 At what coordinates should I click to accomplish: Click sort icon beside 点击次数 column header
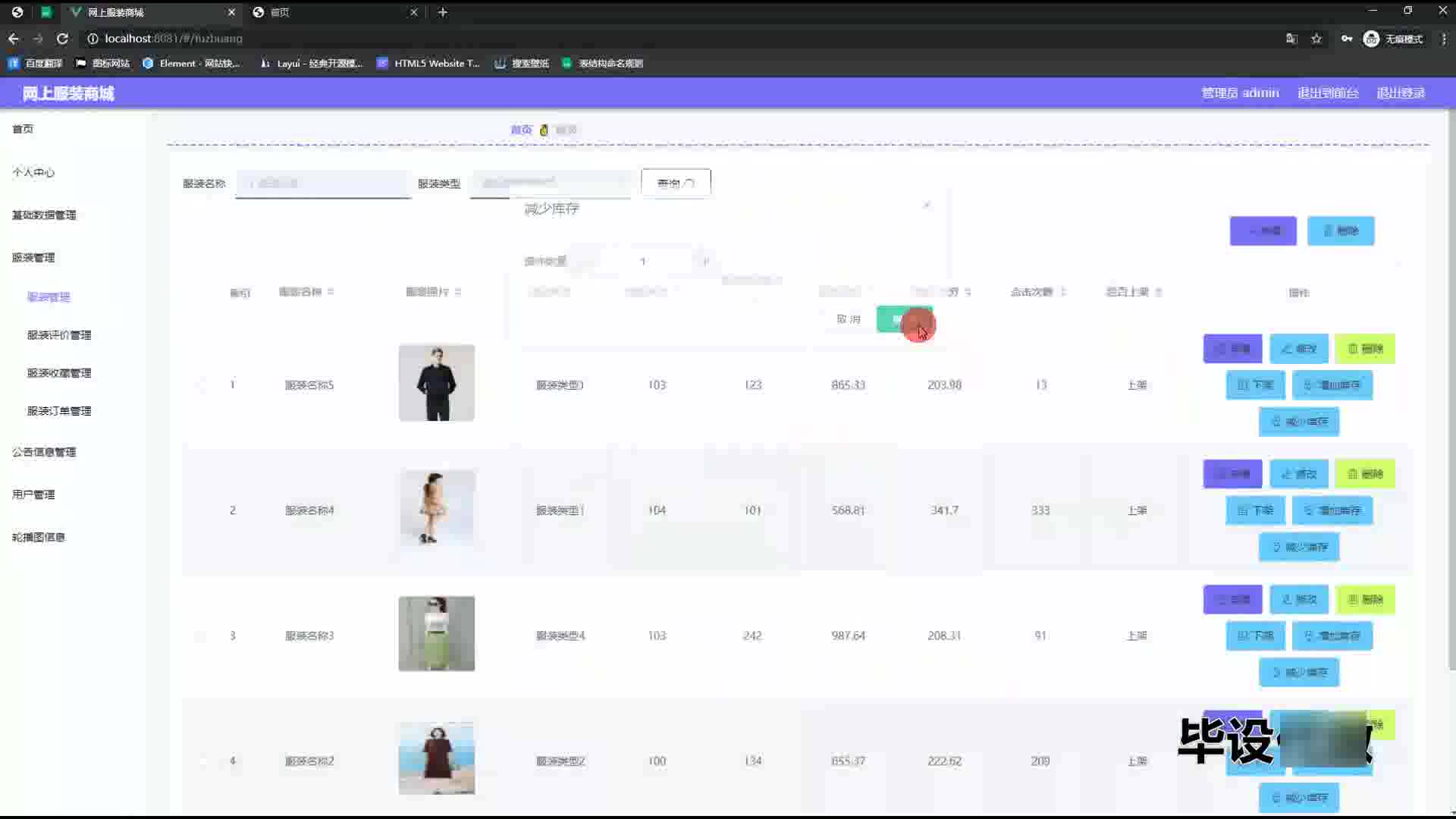[x=1063, y=292]
